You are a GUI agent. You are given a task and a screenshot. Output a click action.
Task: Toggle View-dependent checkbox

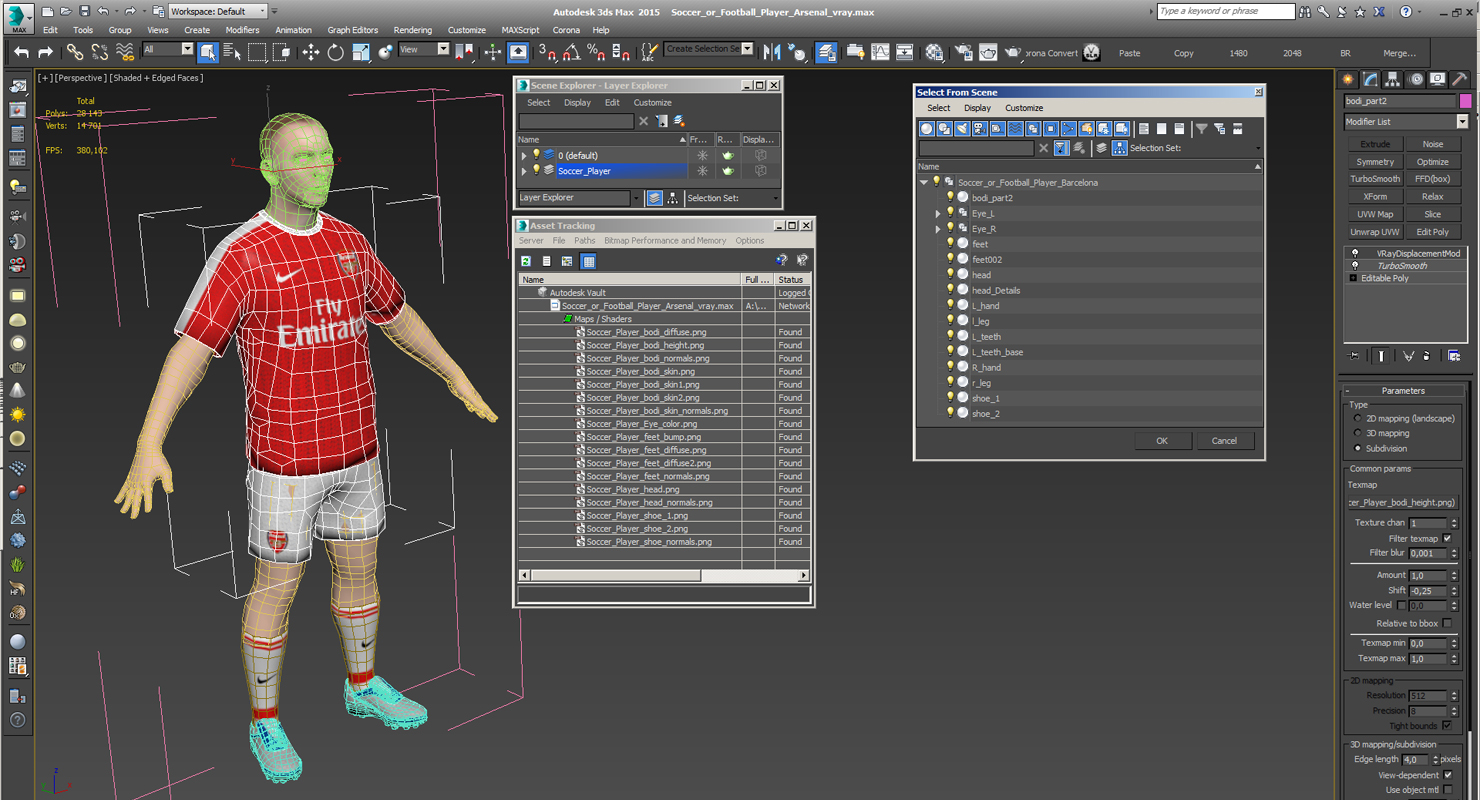(x=1447, y=776)
